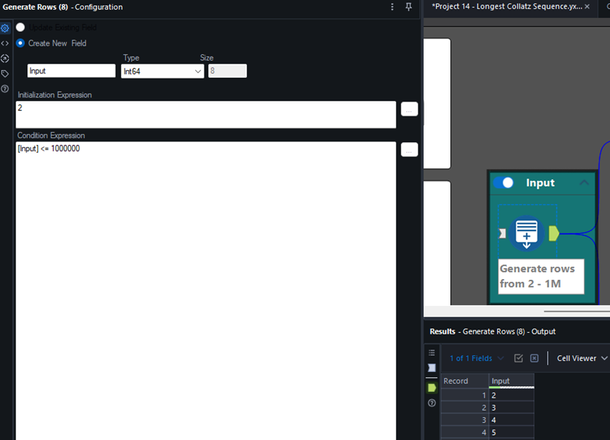Open expression editor for Initialization Expression
The image size is (610, 440).
[409, 109]
